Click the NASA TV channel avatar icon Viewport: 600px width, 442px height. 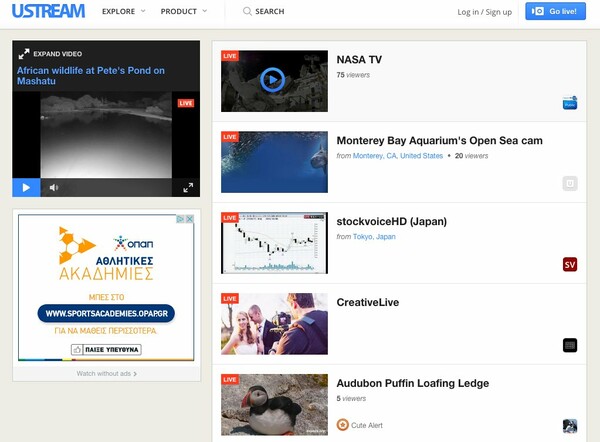570,103
